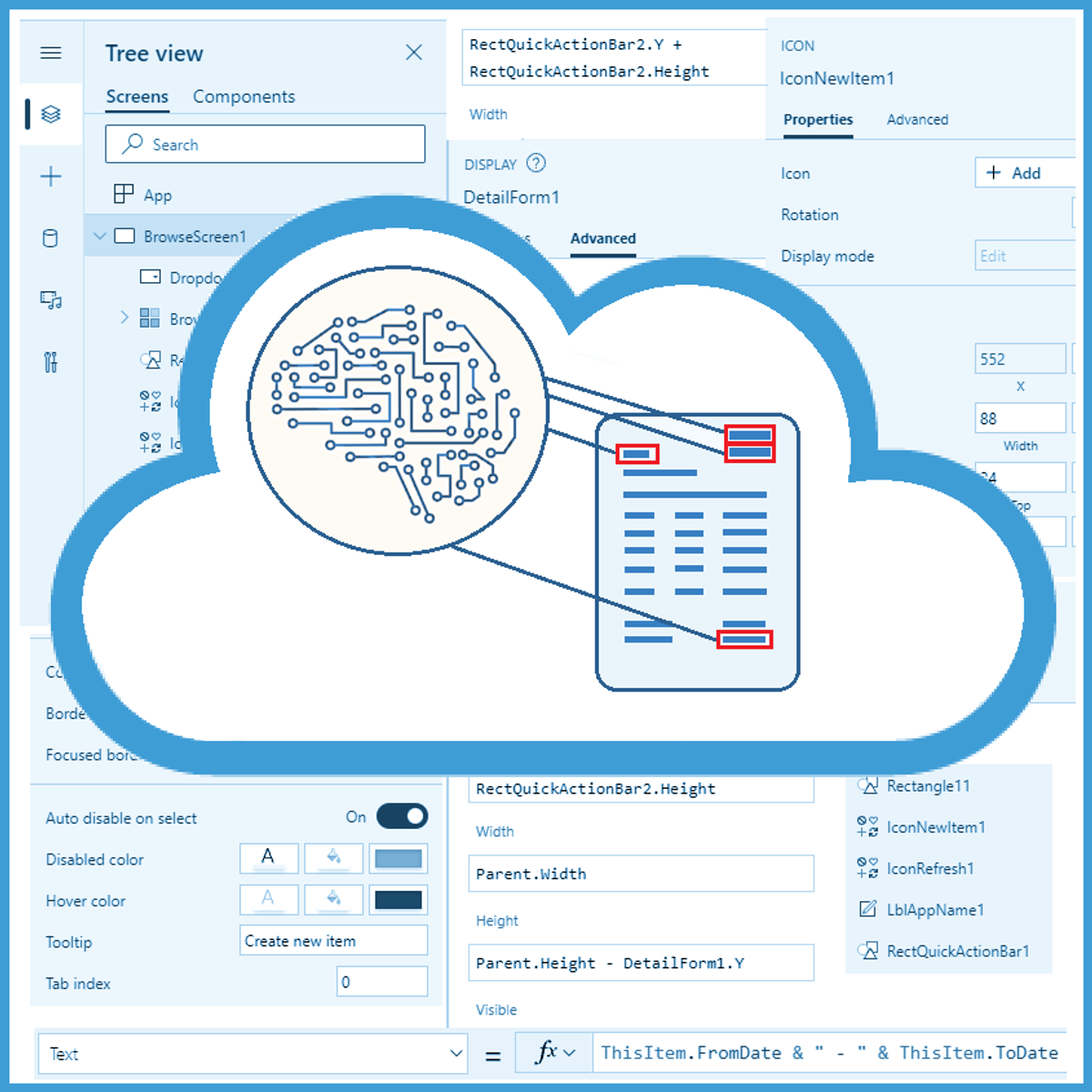Click the dark Hover color swatch
The width and height of the screenshot is (1092, 1092).
[x=398, y=899]
